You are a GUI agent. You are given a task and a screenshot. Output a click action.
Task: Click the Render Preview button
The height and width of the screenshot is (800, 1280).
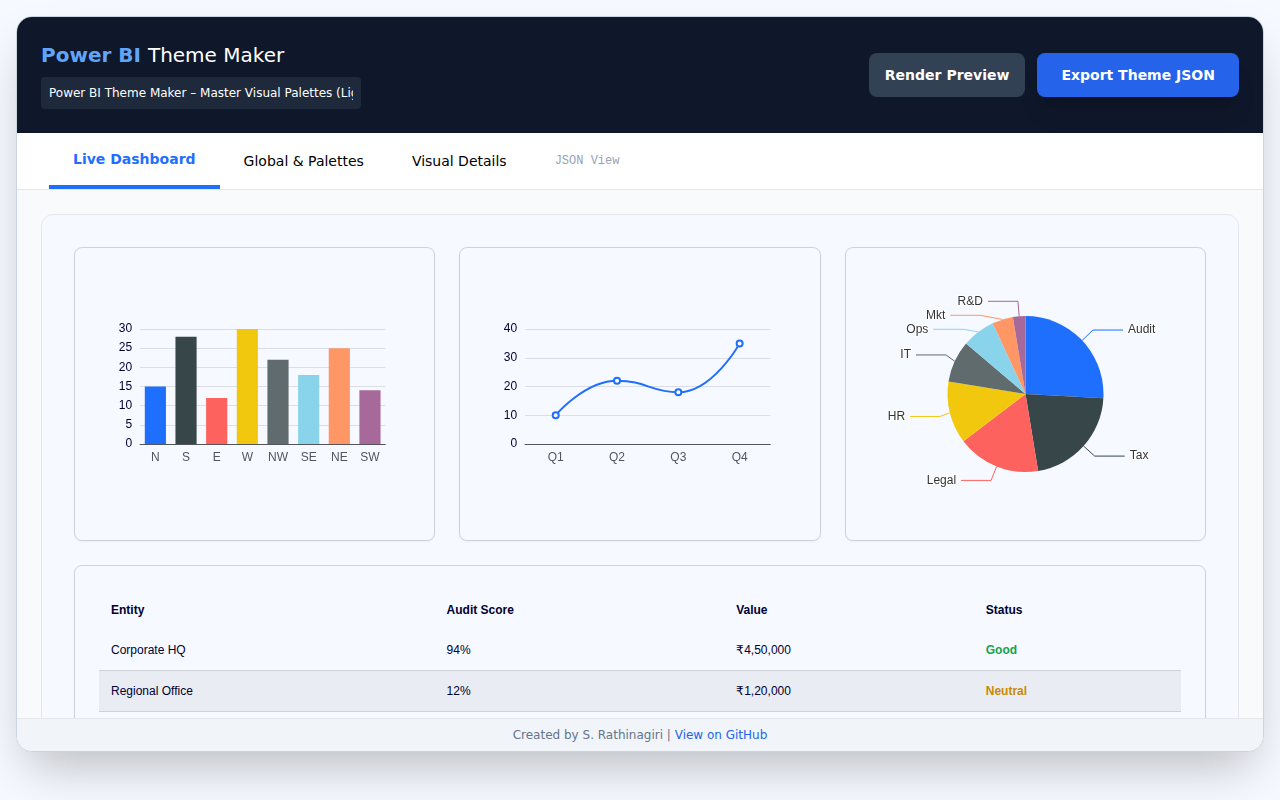(946, 74)
